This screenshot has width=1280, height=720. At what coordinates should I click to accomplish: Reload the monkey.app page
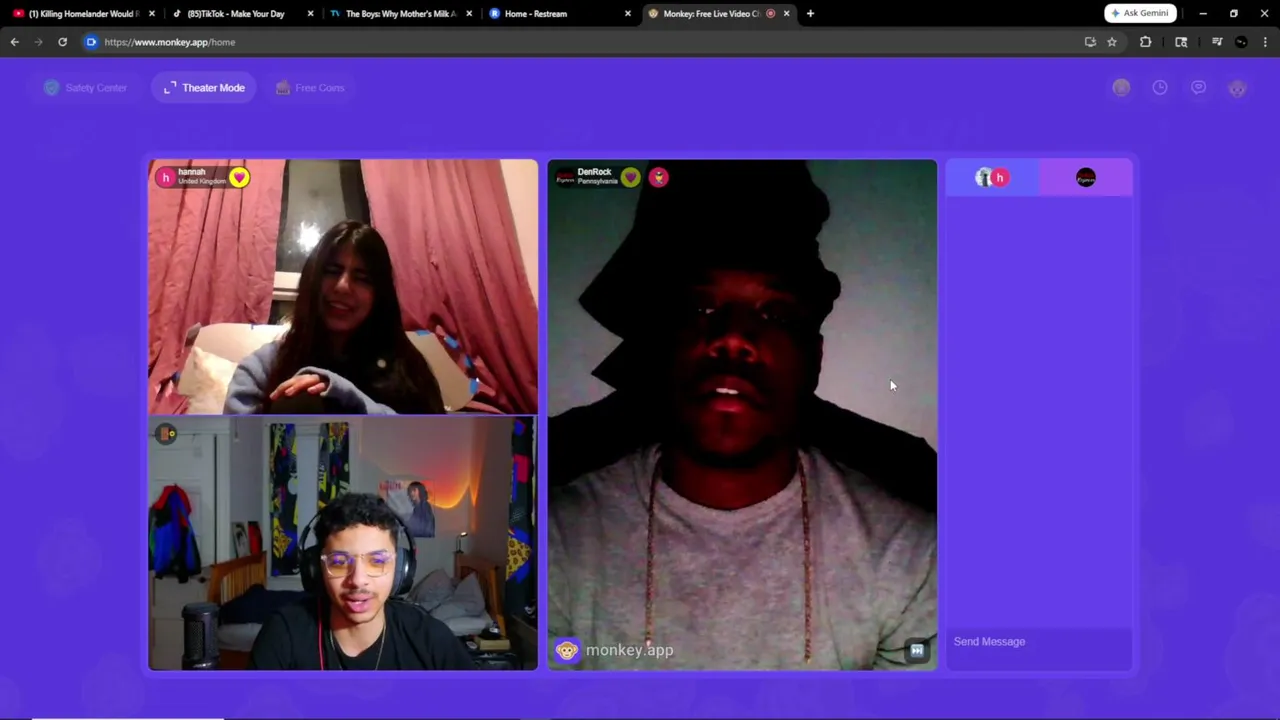62,42
